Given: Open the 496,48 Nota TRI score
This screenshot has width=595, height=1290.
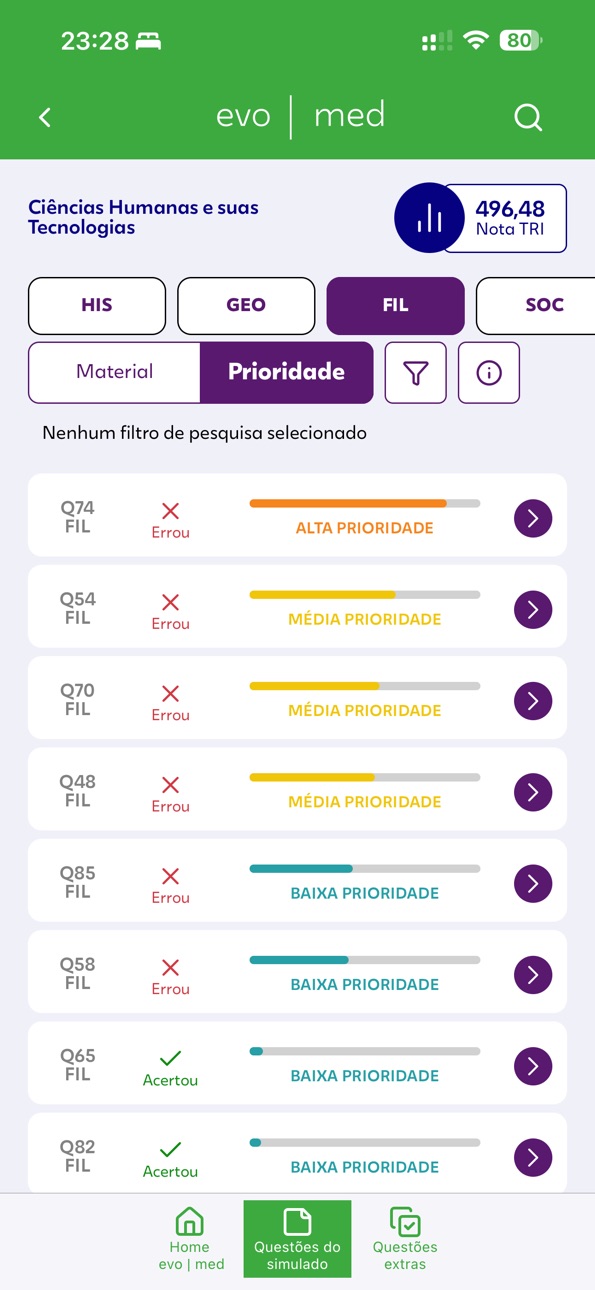Looking at the screenshot, I should tap(505, 218).
